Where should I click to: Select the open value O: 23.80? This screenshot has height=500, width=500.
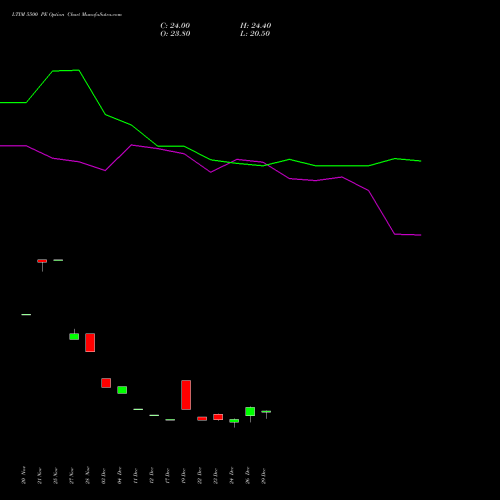point(175,34)
